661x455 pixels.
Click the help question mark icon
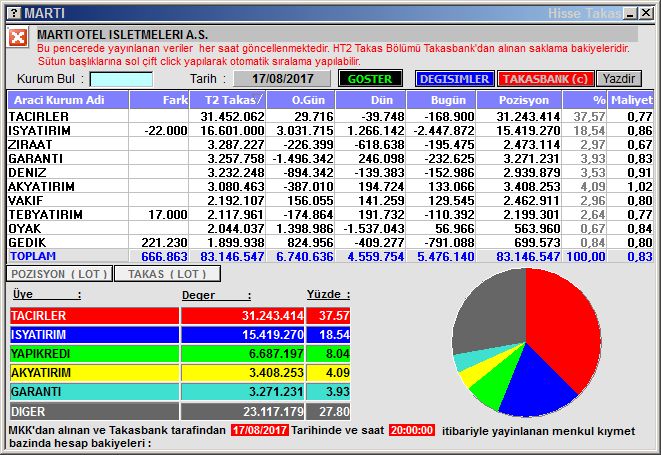(14, 13)
